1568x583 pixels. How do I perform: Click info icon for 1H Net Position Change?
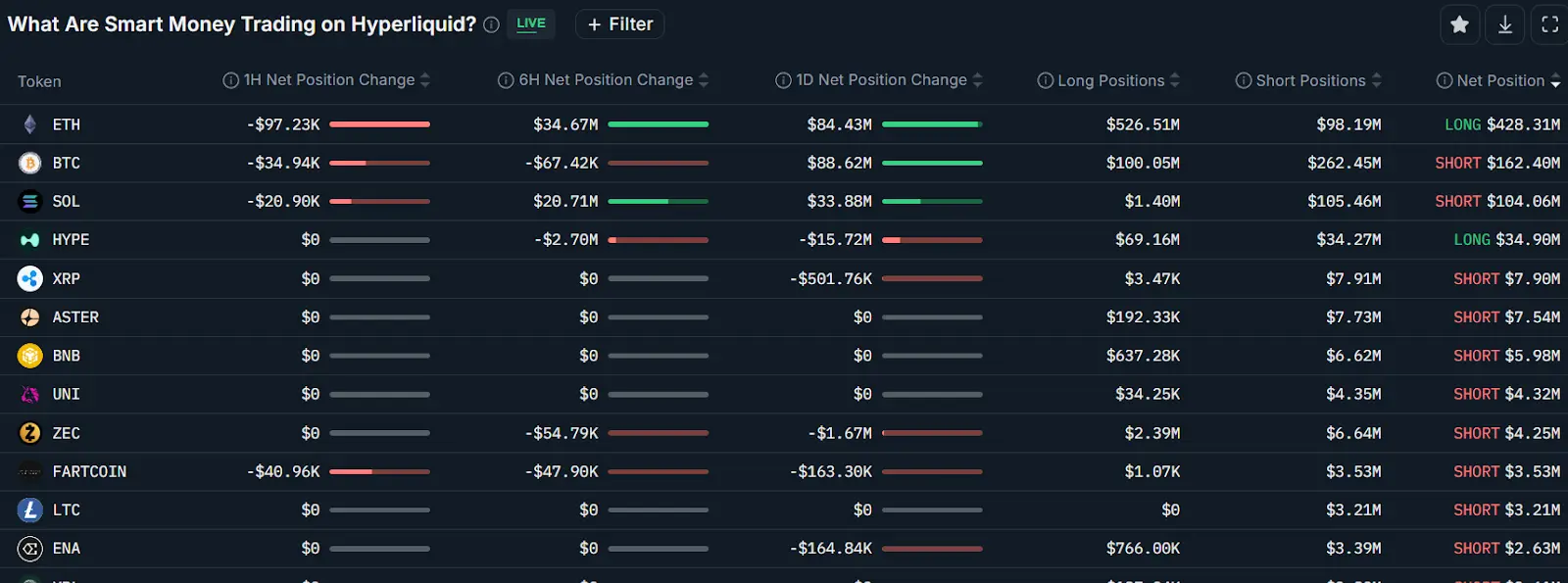click(231, 80)
